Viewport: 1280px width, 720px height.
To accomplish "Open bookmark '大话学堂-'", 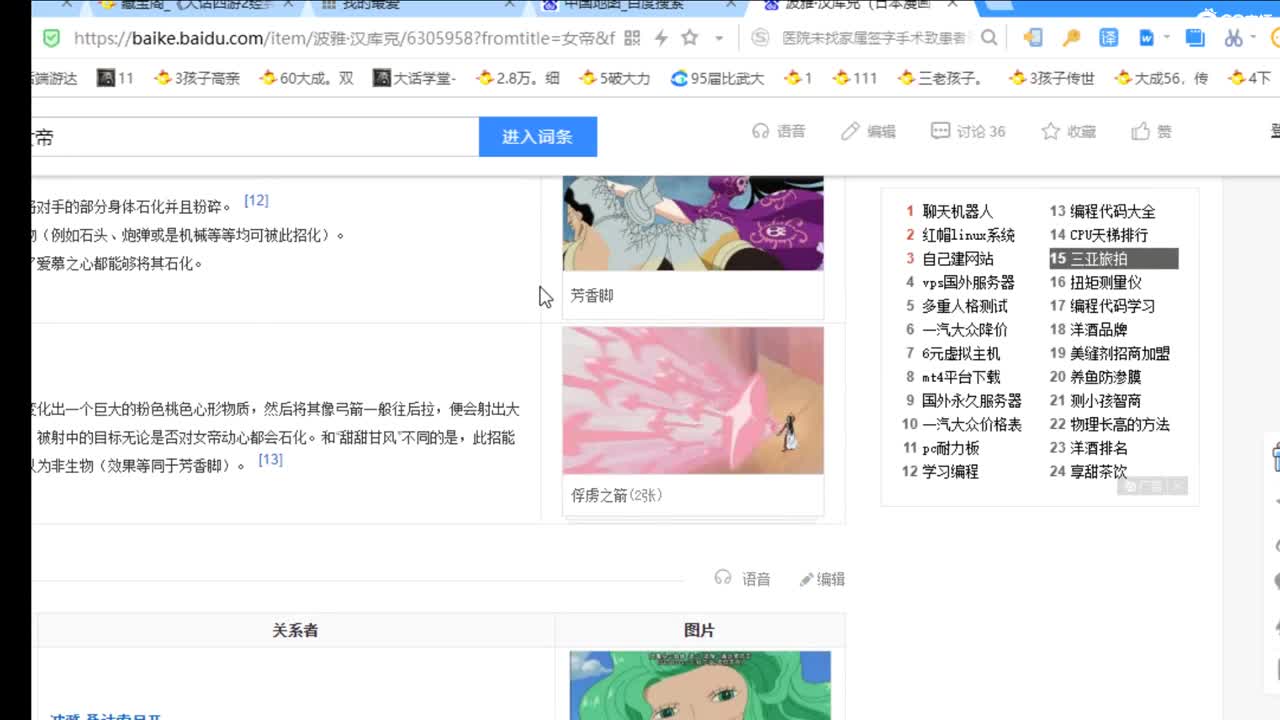I will pos(414,77).
